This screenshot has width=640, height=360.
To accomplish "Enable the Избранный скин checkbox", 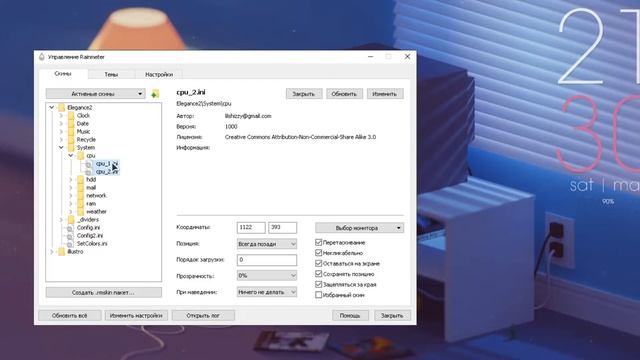I will point(319,295).
